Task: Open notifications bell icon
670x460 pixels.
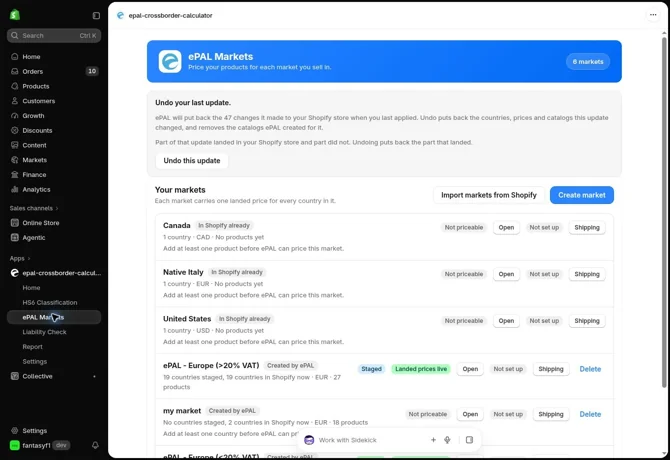Action: [x=95, y=445]
